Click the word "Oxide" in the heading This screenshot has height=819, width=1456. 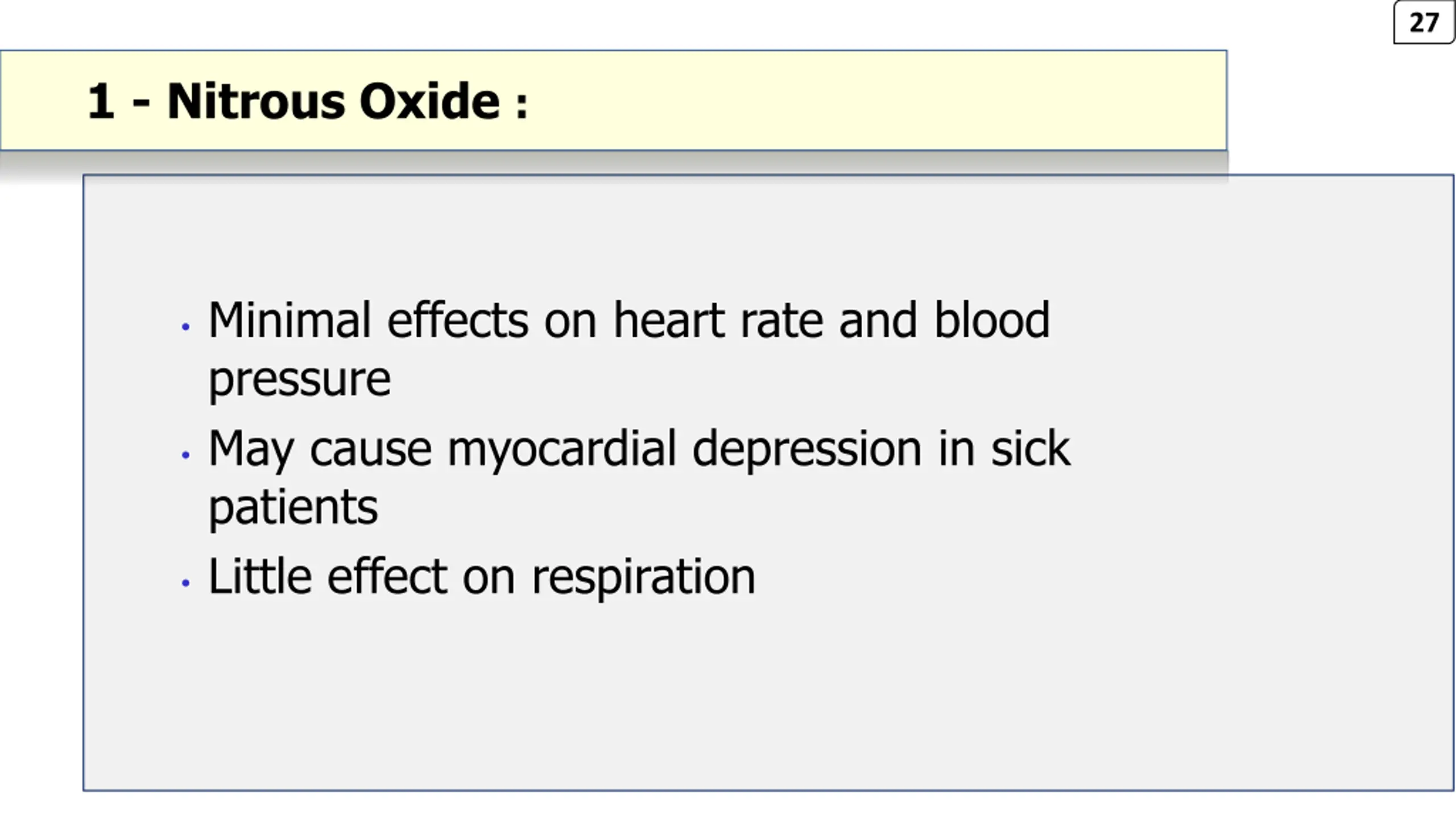(429, 102)
